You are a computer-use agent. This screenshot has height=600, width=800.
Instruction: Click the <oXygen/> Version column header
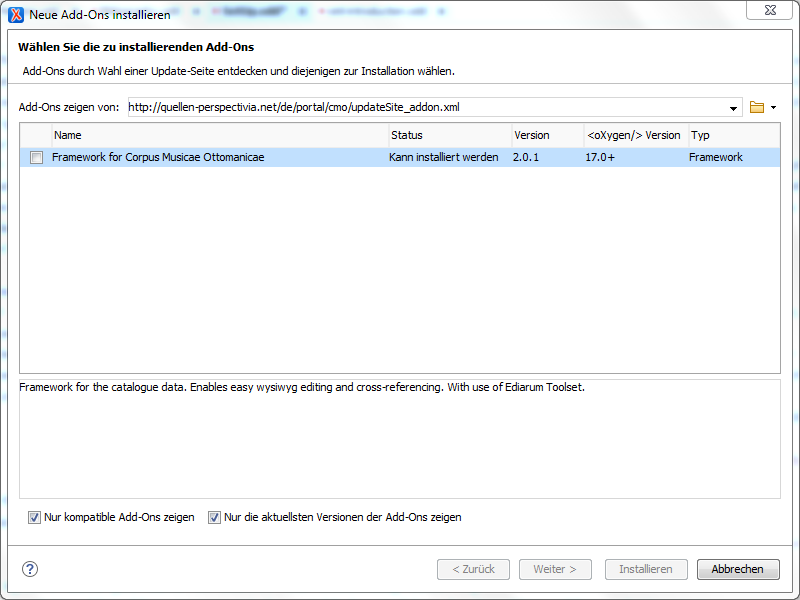[634, 135]
